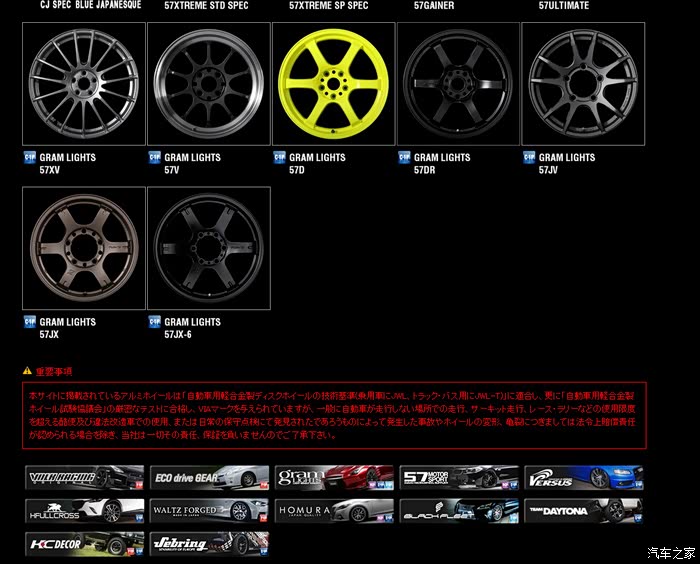The width and height of the screenshot is (700, 564).
Task: Open the GRAM LIGHTS 57DR link
Action: coord(442,163)
